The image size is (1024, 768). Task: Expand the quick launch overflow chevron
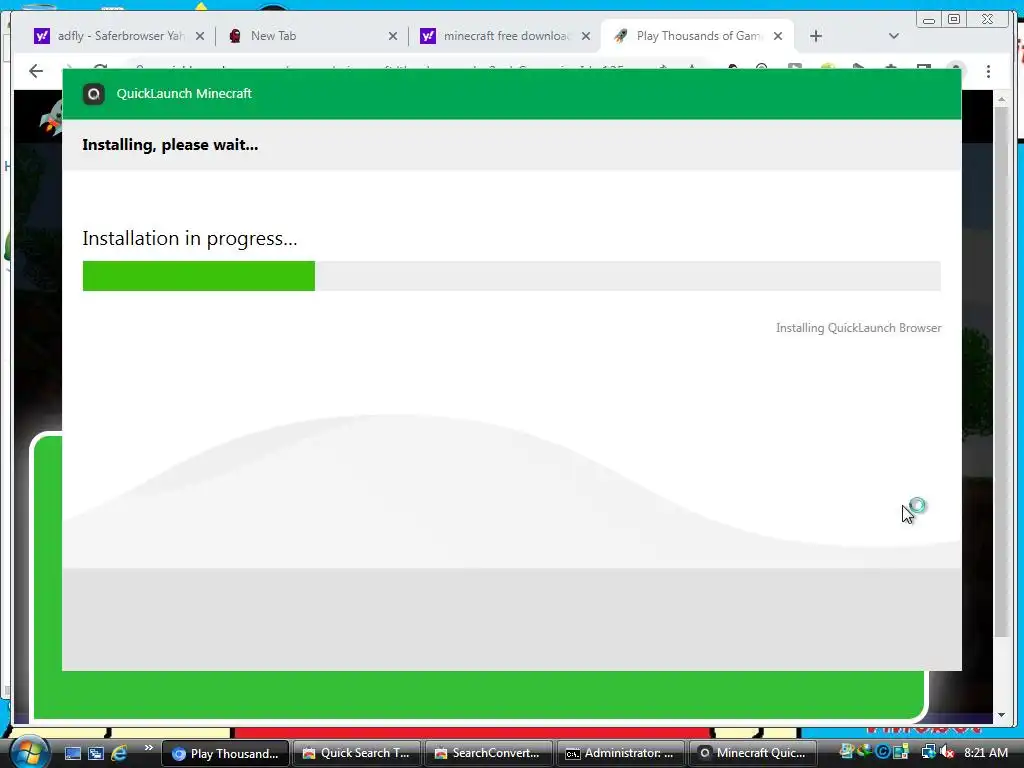click(x=149, y=748)
